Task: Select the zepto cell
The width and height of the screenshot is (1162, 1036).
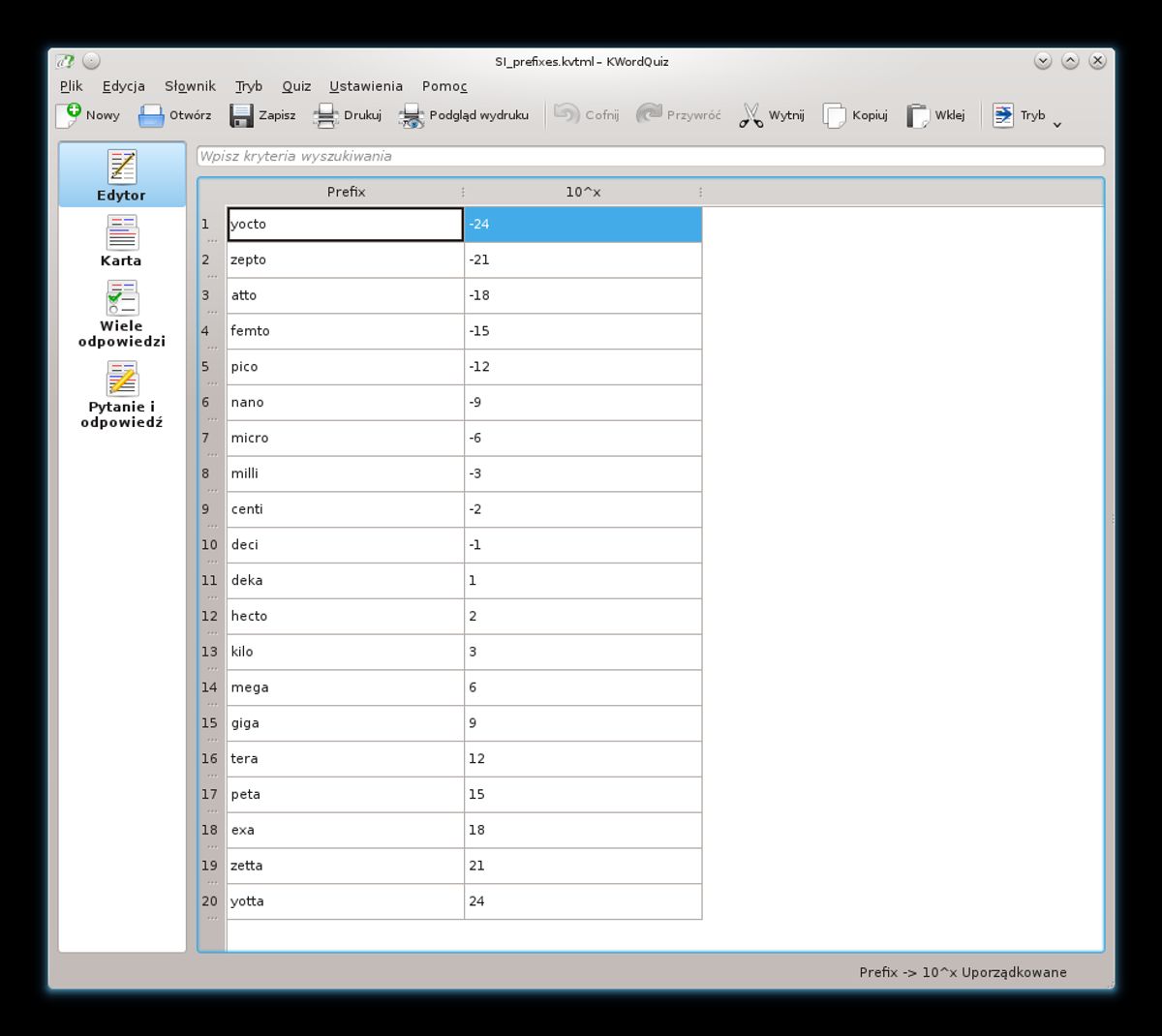Action: [346, 259]
